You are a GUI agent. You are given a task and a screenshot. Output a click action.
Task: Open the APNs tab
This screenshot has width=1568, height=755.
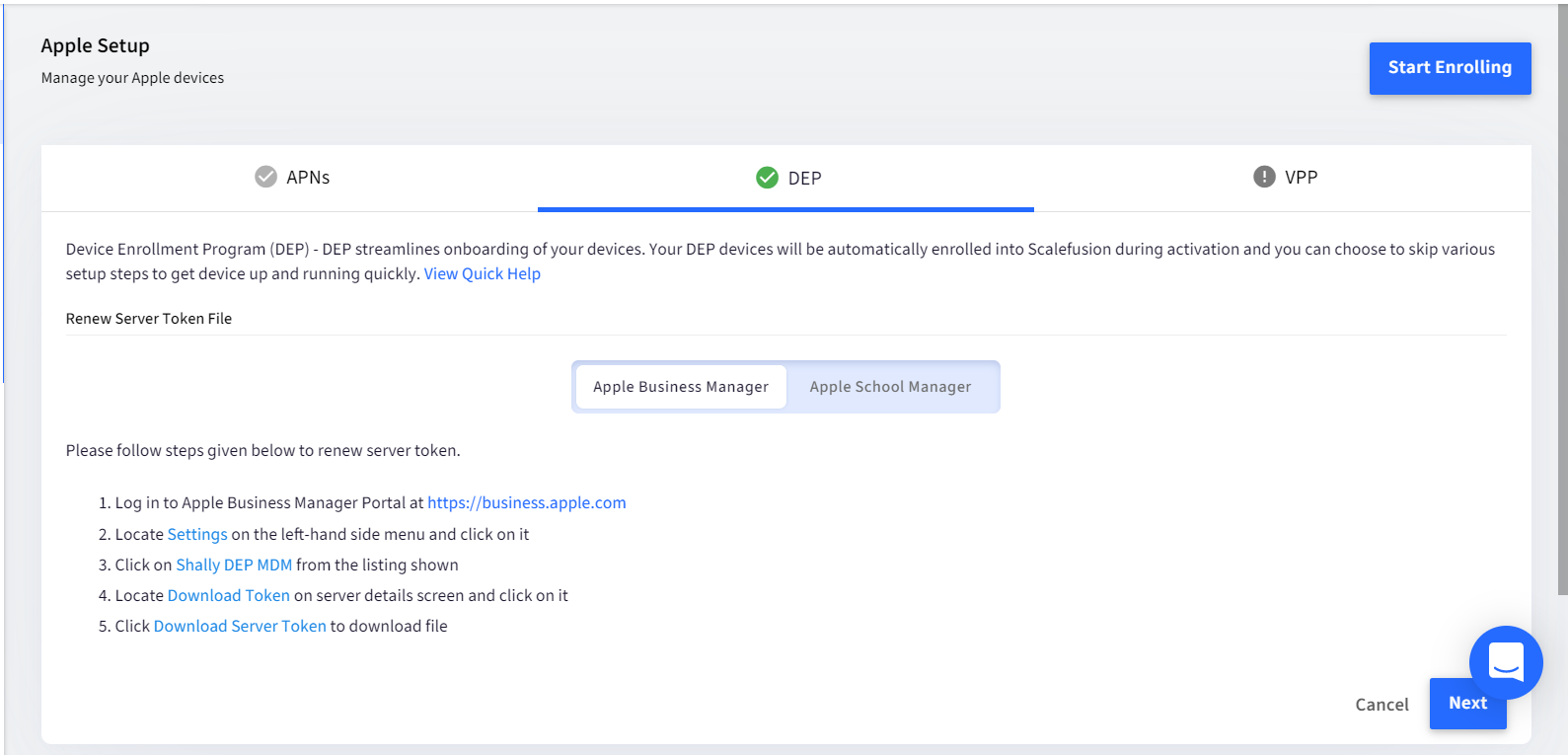pos(290,178)
